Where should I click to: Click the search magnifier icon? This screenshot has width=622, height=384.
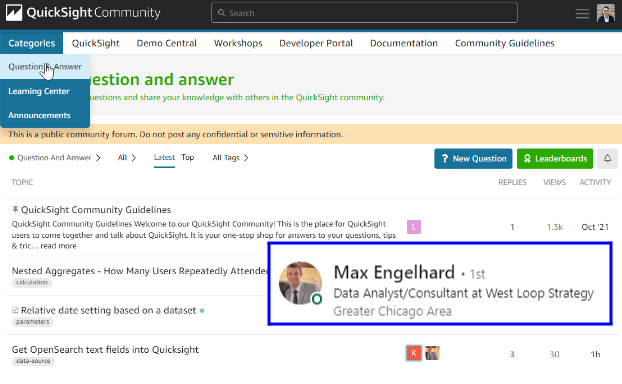pos(221,13)
